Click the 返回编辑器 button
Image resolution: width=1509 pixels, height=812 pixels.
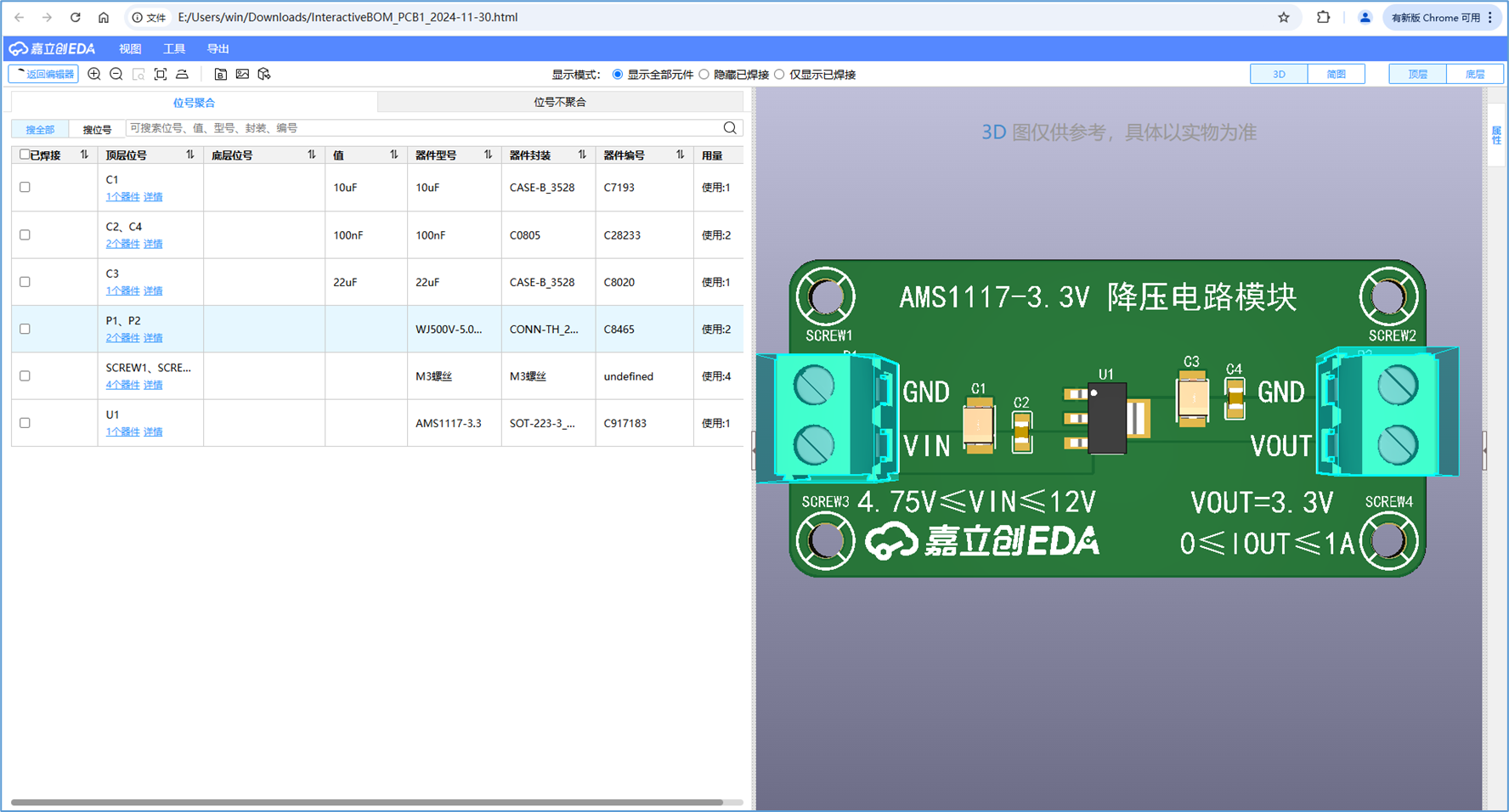click(x=43, y=75)
